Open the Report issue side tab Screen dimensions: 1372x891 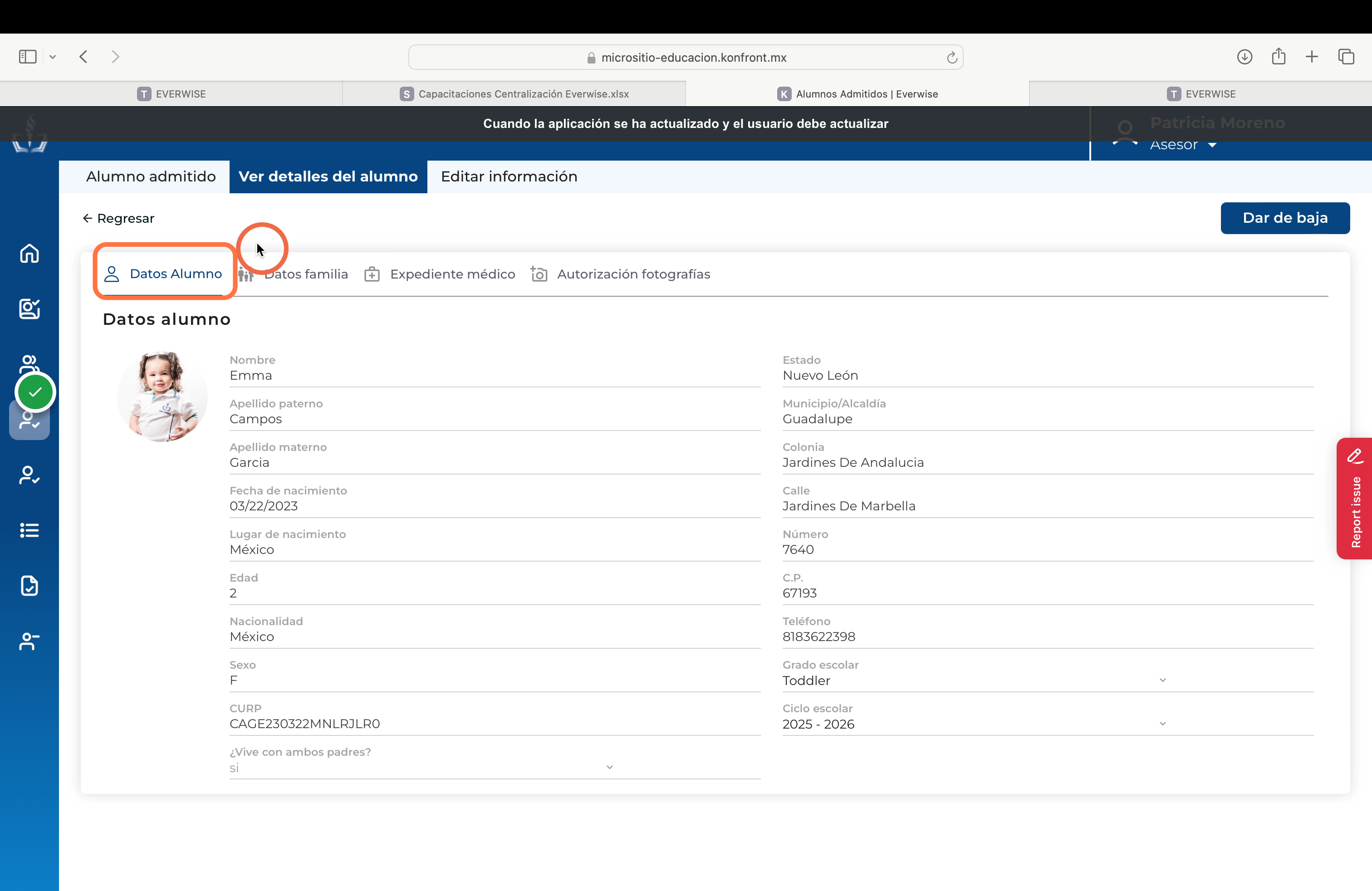point(1355,499)
